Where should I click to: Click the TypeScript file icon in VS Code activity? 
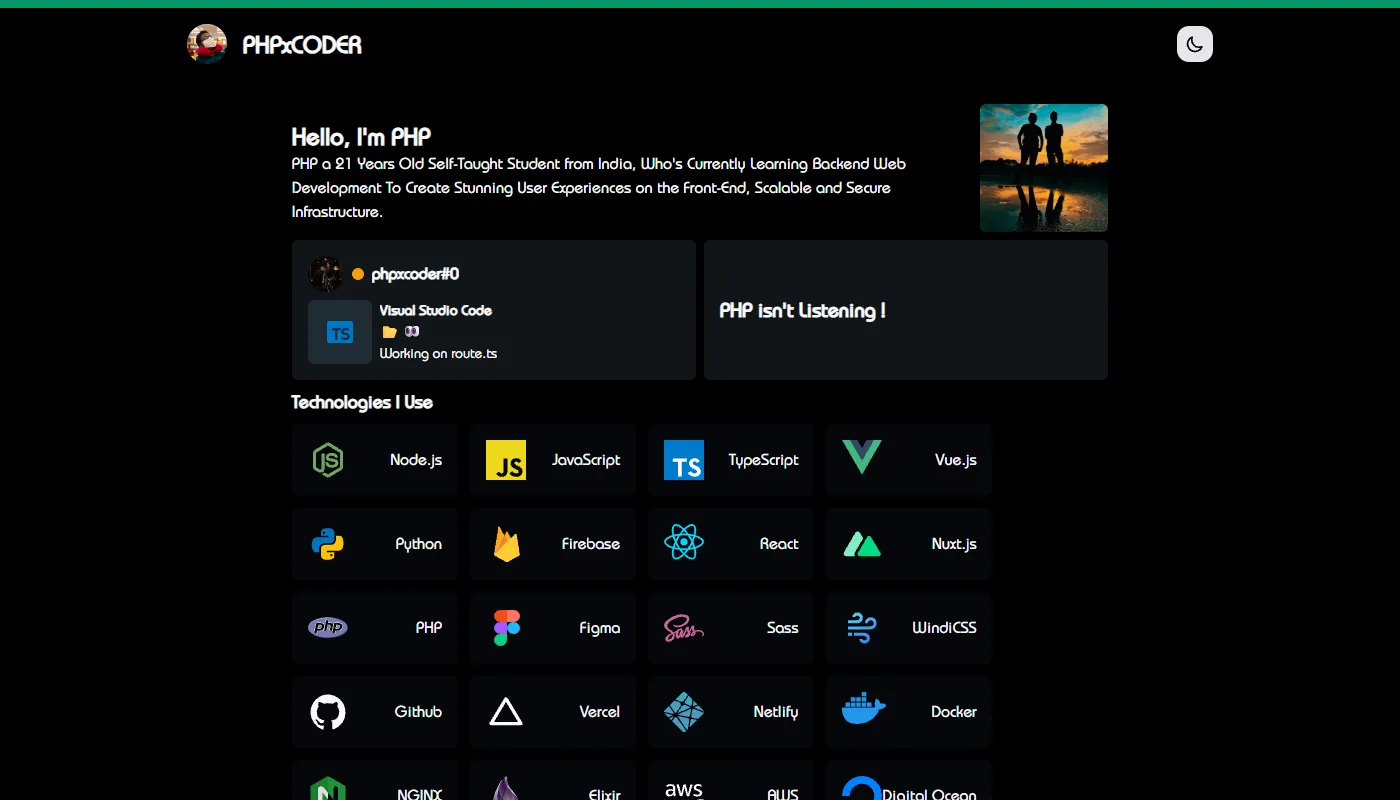340,332
